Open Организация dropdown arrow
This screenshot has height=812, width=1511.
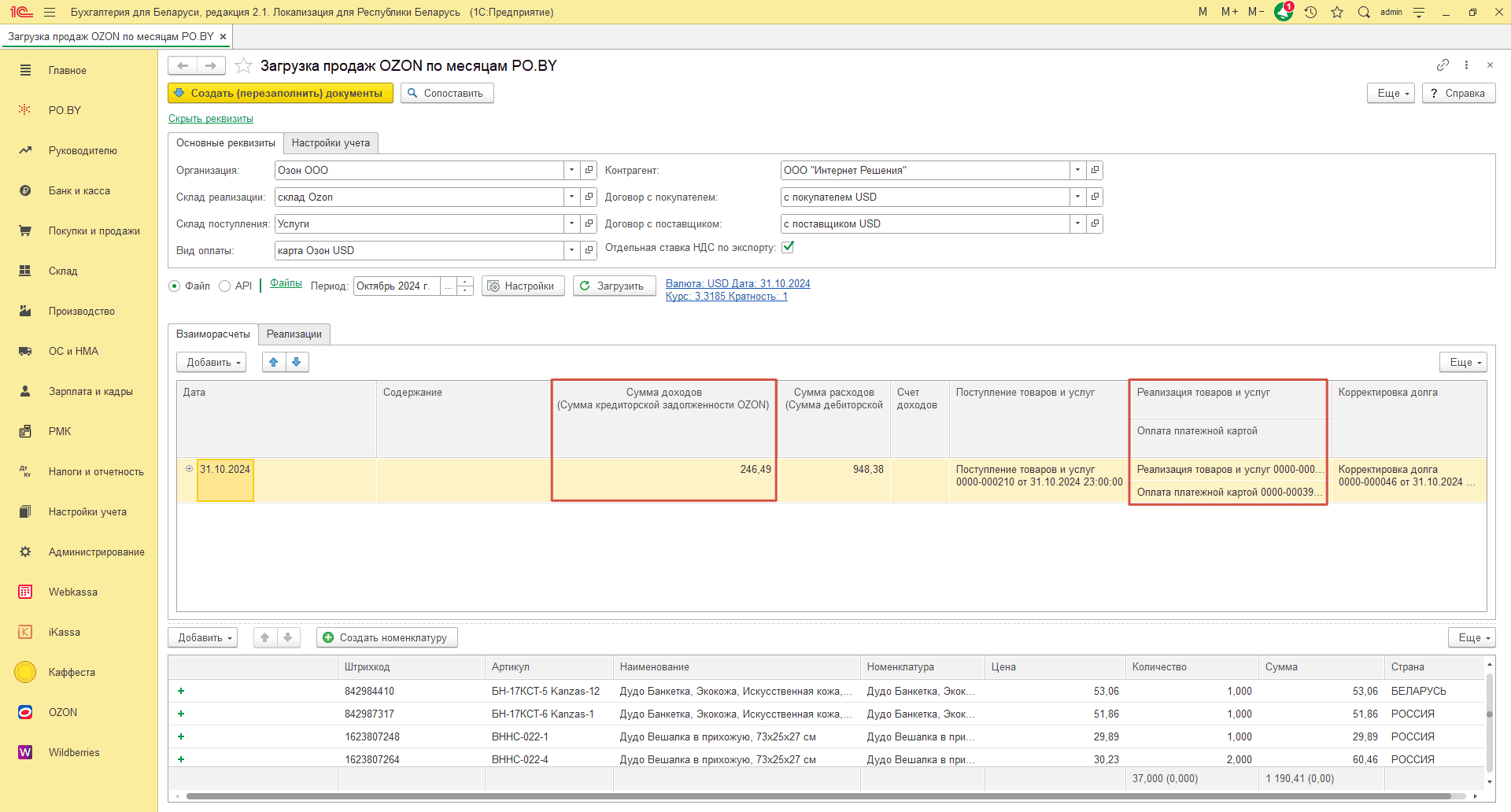(571, 170)
